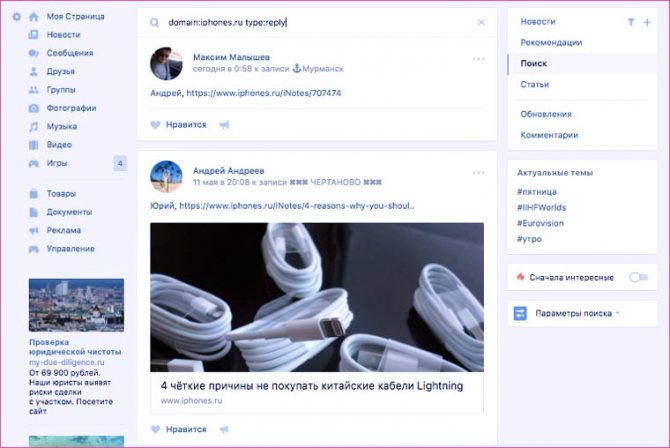Open Сообщения in the left sidebar
The width and height of the screenshot is (670, 448).
pos(70,53)
